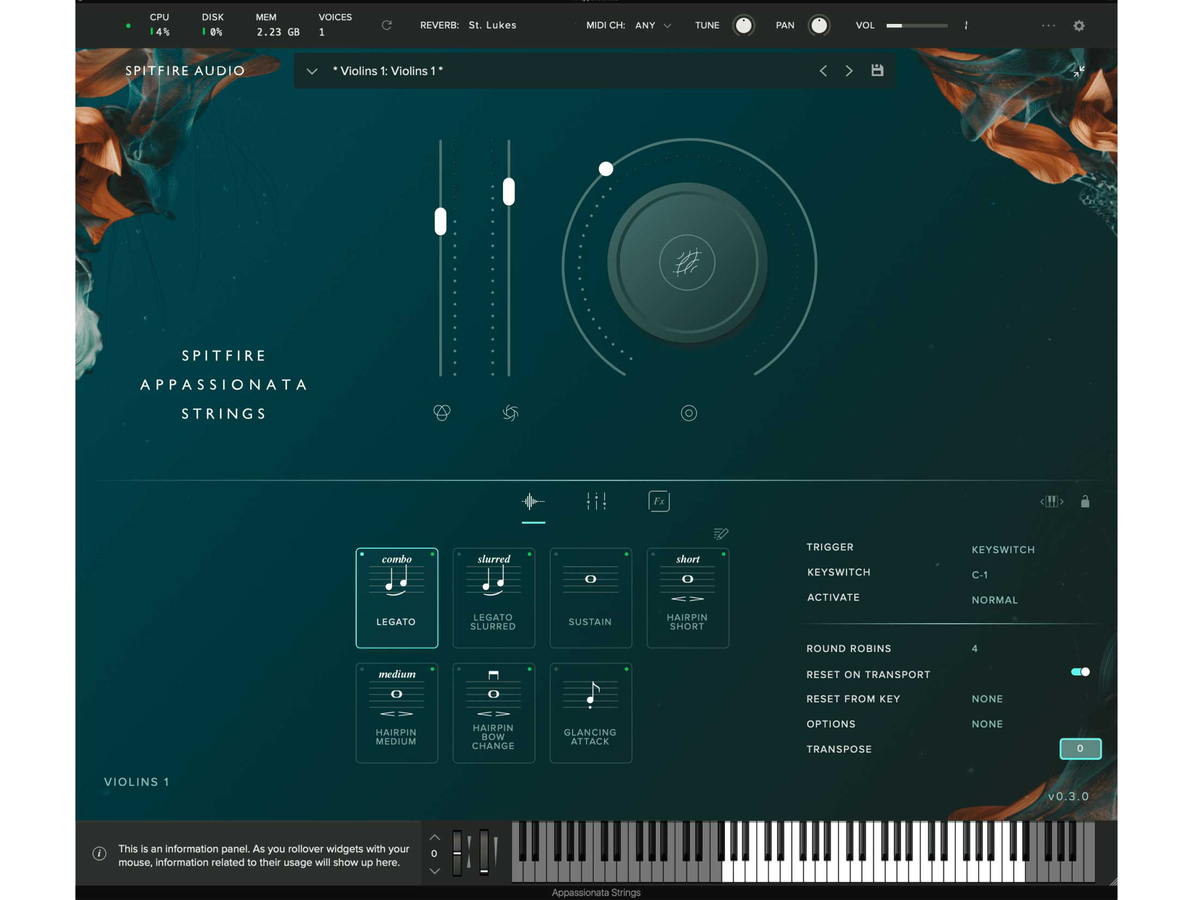Open the three-dots options menu

pos(1048,25)
